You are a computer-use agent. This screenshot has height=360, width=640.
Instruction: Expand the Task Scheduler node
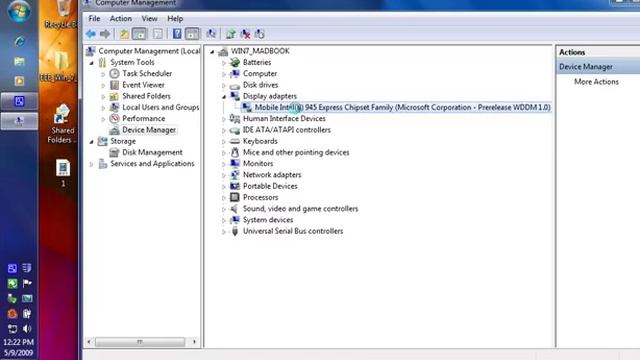pos(103,74)
